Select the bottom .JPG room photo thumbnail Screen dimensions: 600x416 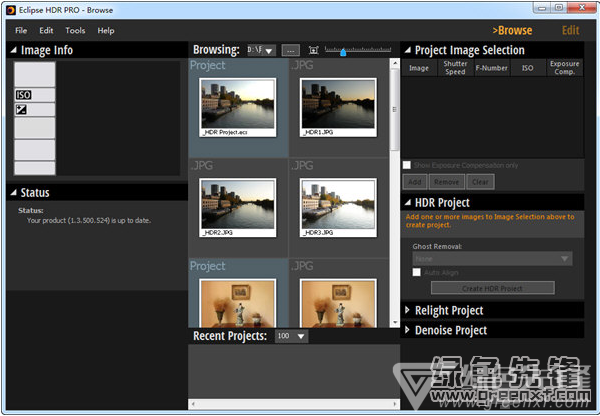[338, 303]
